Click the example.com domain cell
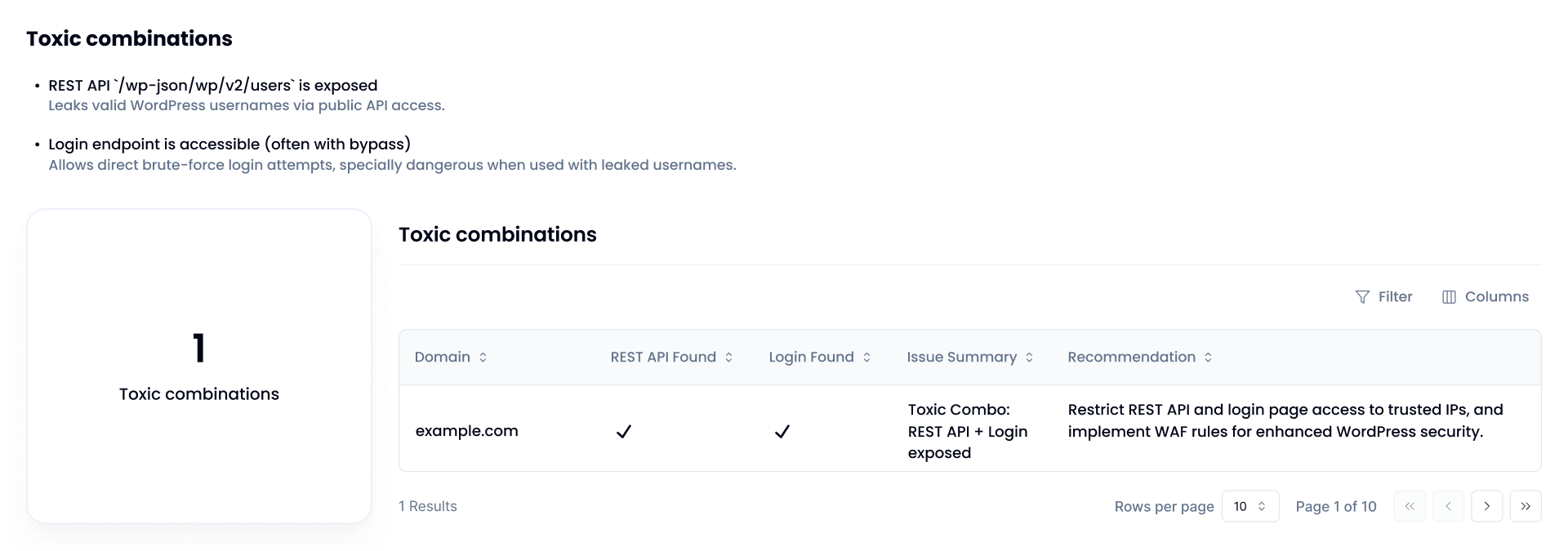 click(x=467, y=431)
